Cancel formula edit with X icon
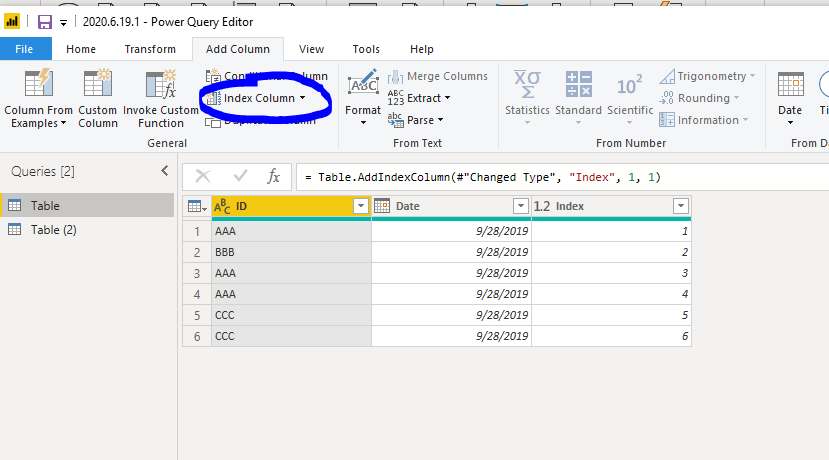This screenshot has width=829, height=460. pos(203,176)
